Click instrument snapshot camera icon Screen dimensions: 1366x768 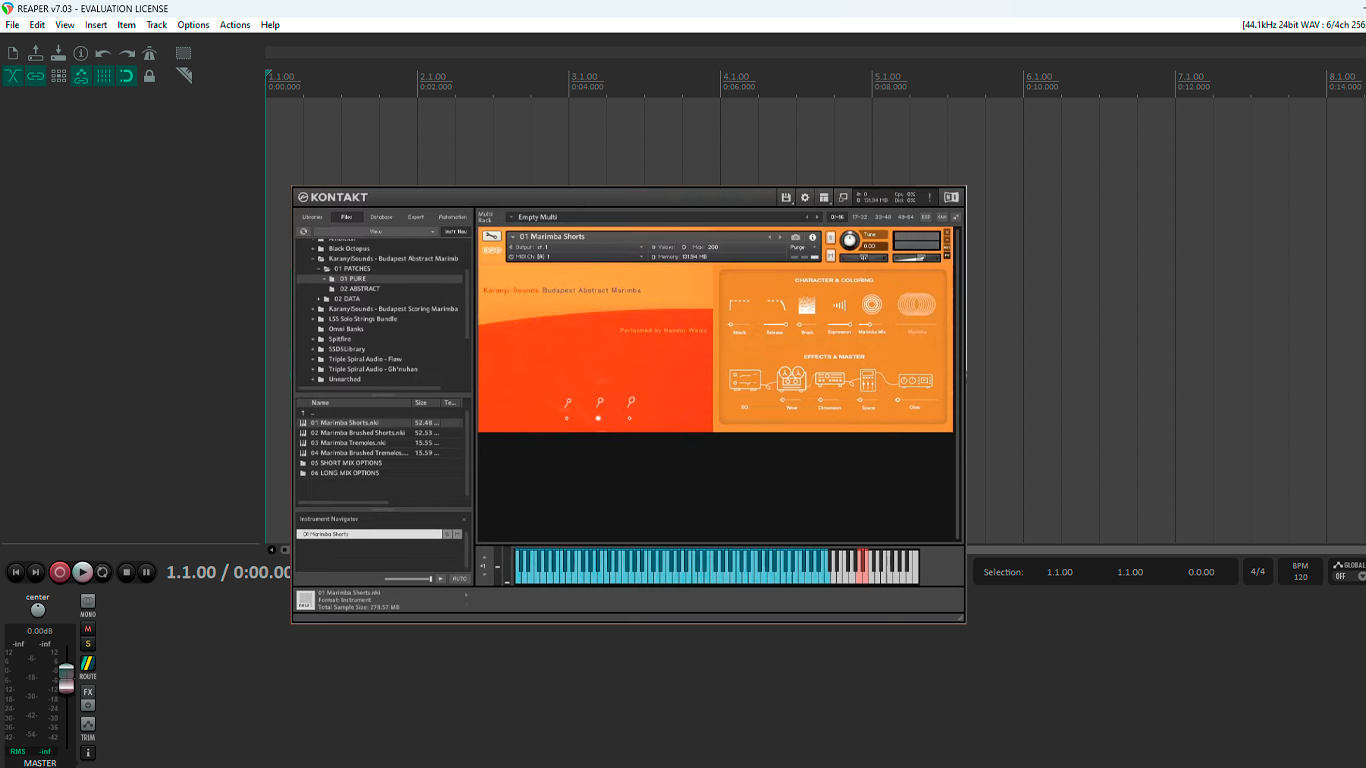click(796, 237)
